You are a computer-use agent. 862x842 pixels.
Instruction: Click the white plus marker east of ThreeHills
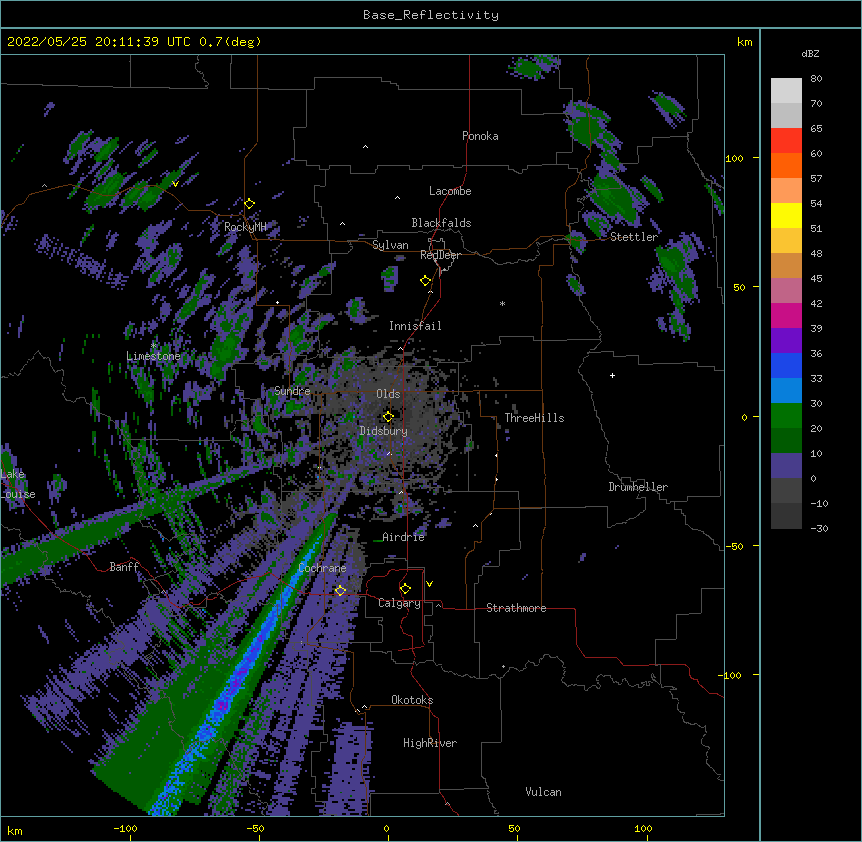click(x=612, y=375)
